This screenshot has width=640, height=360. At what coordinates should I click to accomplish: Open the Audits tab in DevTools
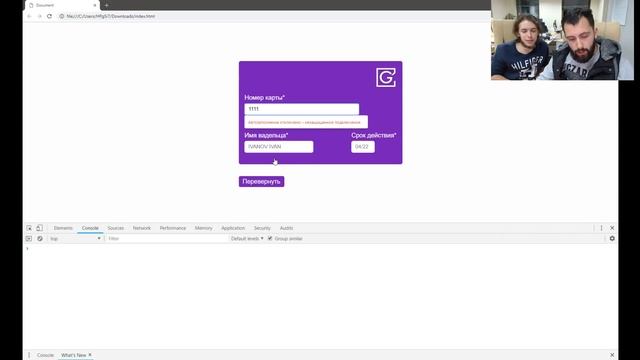(286, 228)
